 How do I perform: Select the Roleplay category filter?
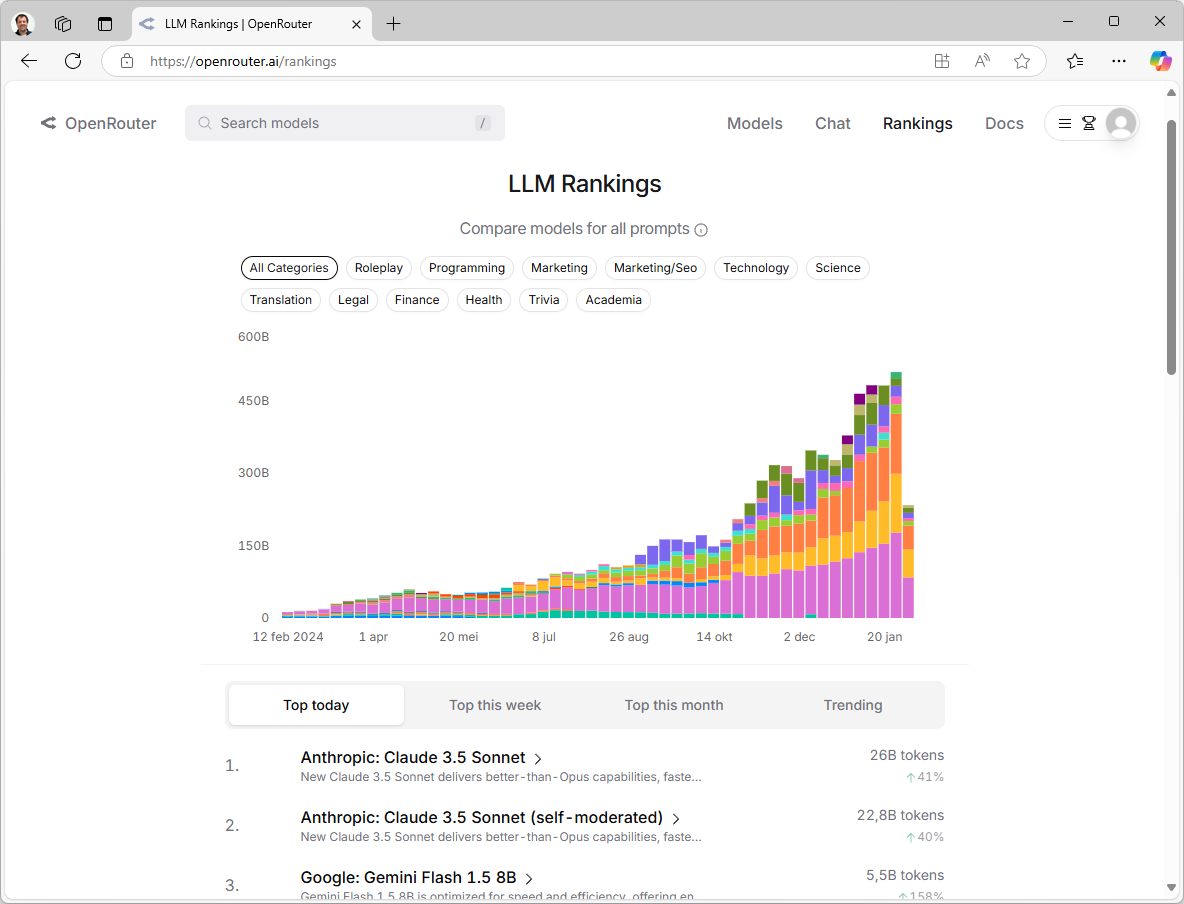(x=378, y=268)
